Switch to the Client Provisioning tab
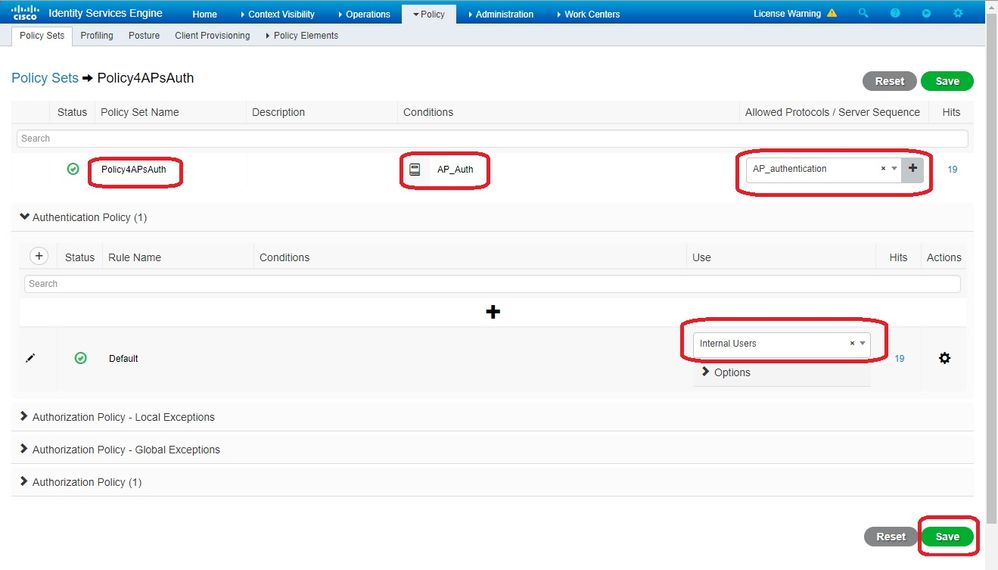 pyautogui.click(x=213, y=36)
